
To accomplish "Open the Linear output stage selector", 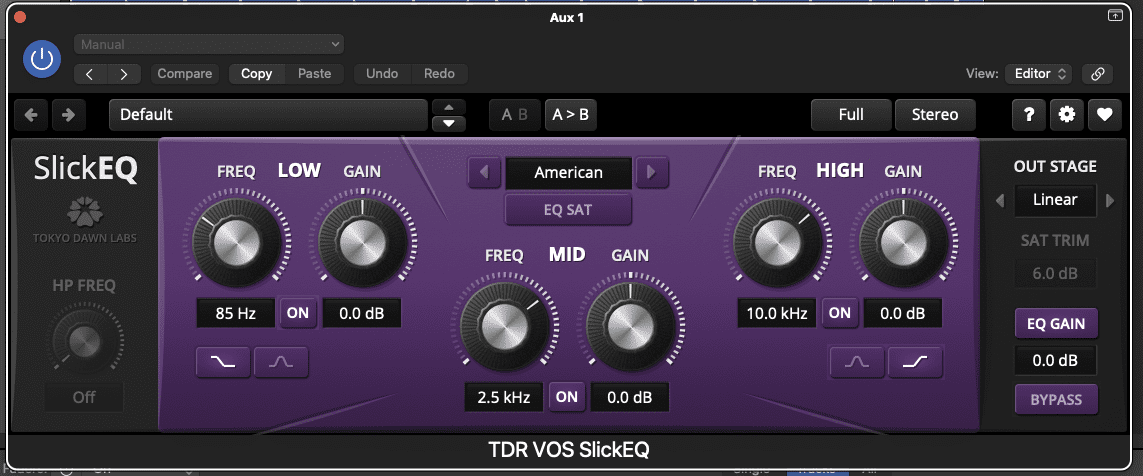I will pyautogui.click(x=1056, y=200).
